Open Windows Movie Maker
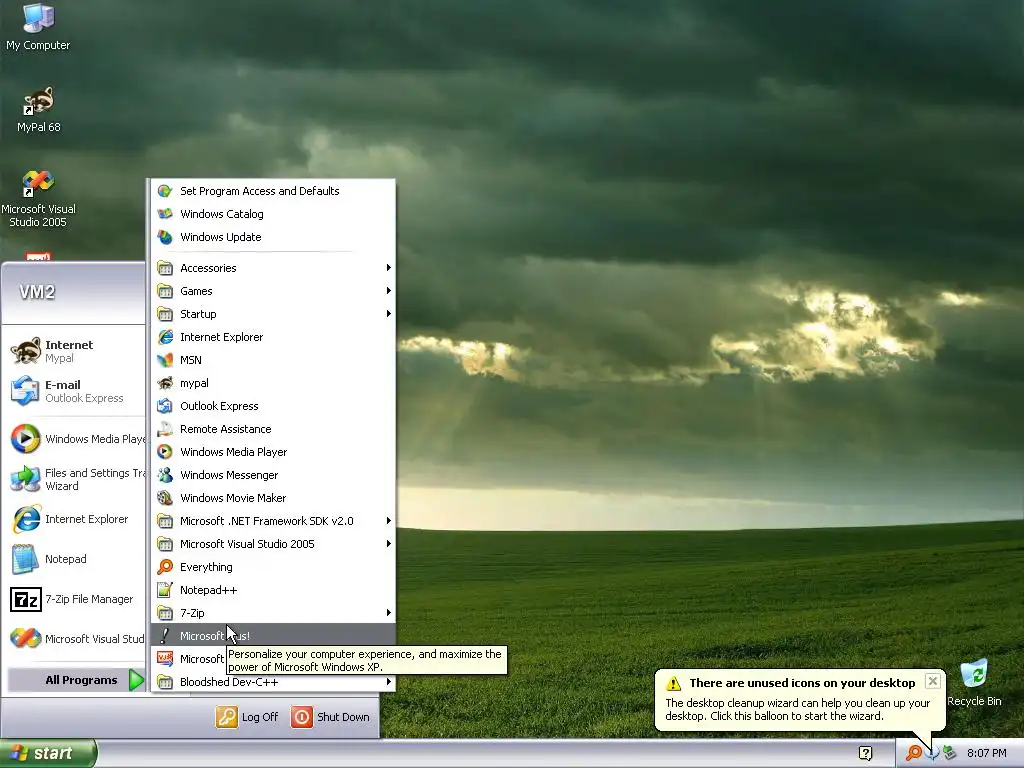 (273, 498)
